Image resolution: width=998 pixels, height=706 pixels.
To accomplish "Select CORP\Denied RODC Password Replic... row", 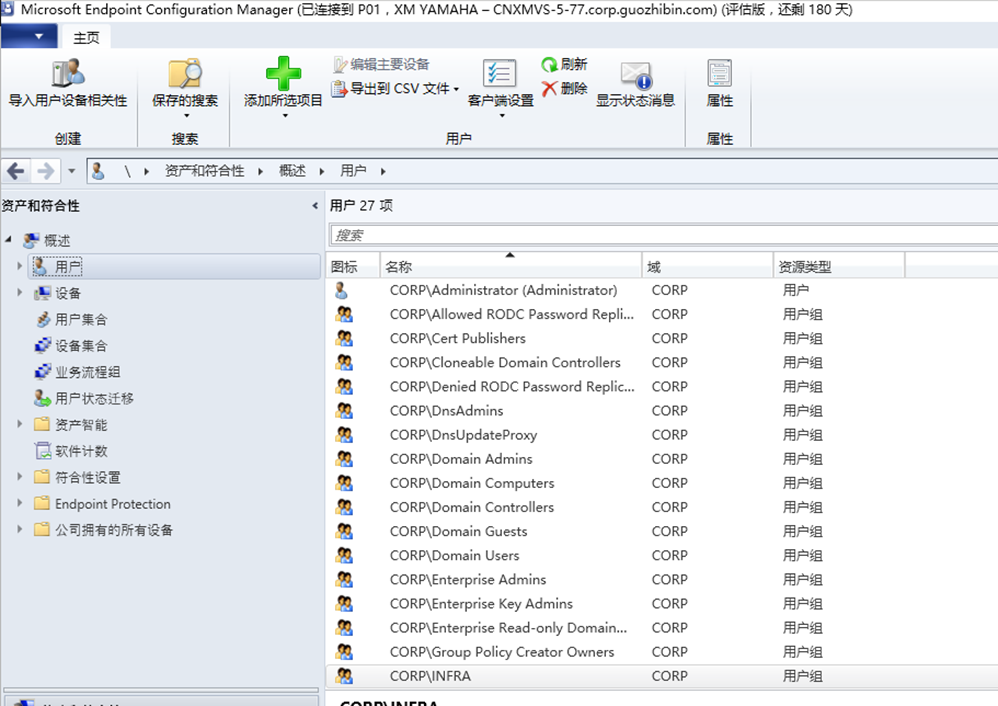I will (662, 386).
